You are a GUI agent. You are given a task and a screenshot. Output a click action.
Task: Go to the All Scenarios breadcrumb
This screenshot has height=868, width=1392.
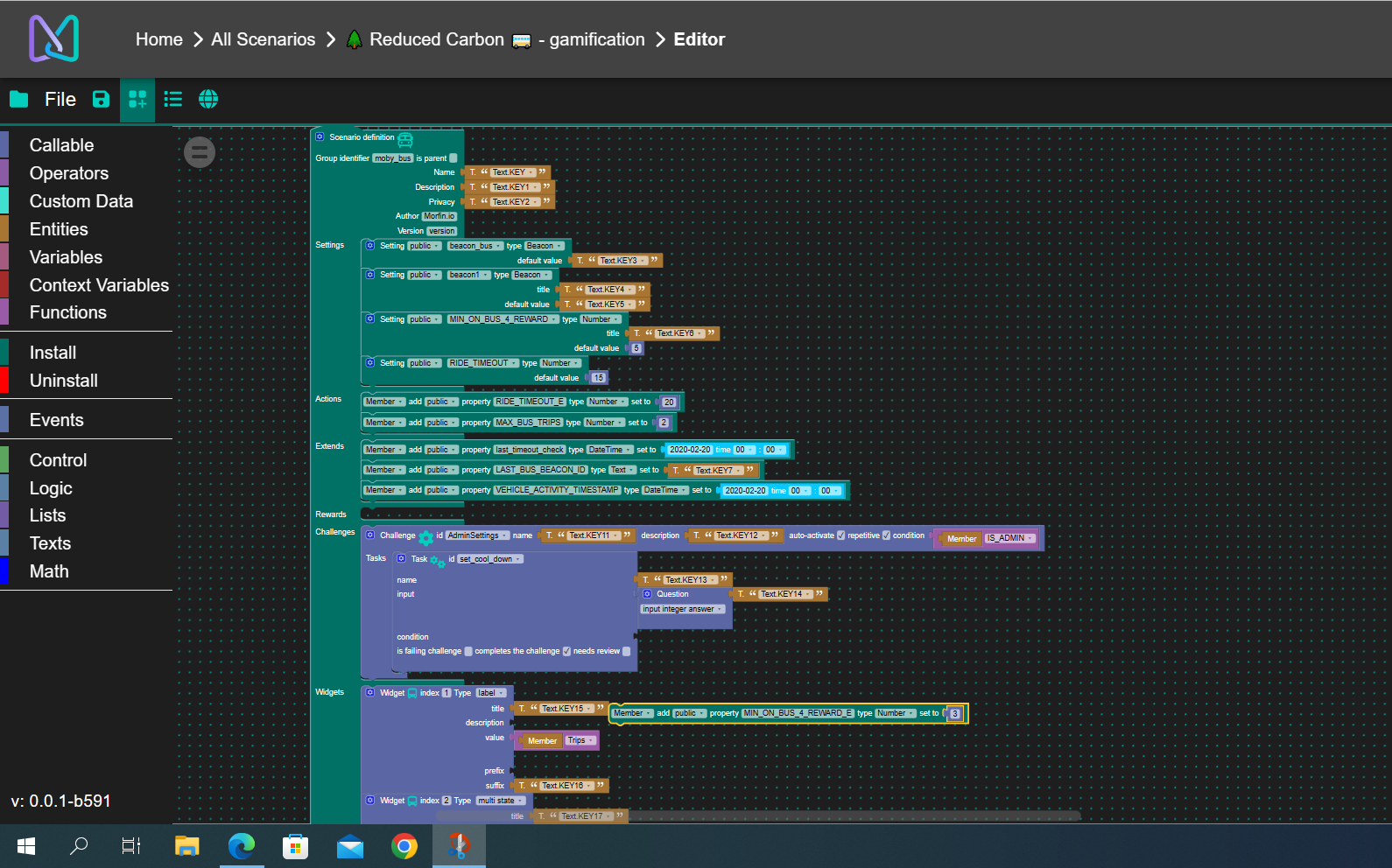pyautogui.click(x=264, y=39)
